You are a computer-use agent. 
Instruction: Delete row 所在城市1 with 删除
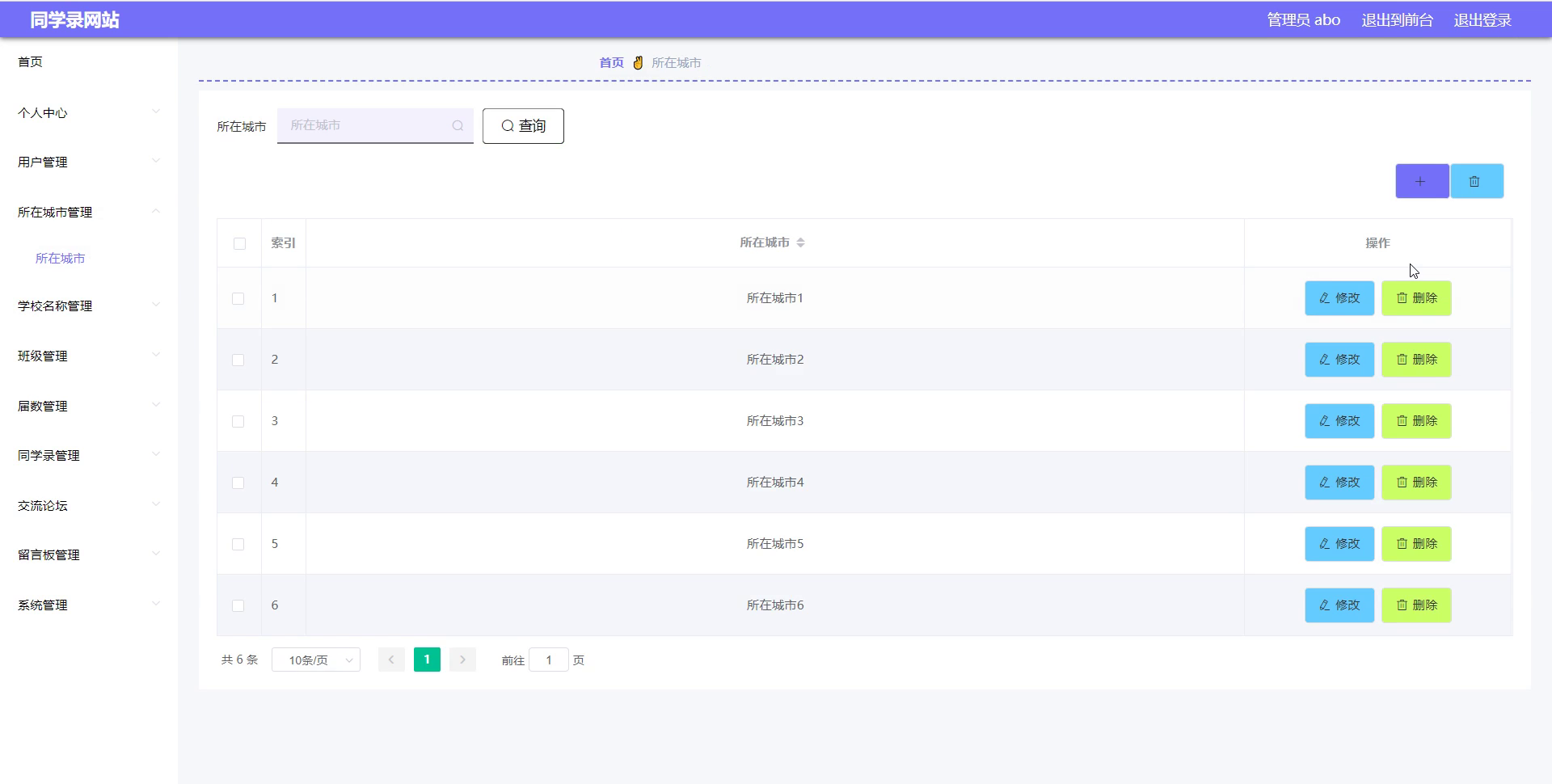1415,298
